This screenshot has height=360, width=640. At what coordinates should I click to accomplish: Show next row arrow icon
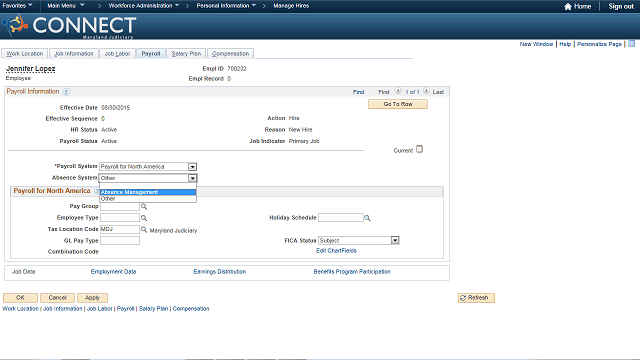click(426, 91)
